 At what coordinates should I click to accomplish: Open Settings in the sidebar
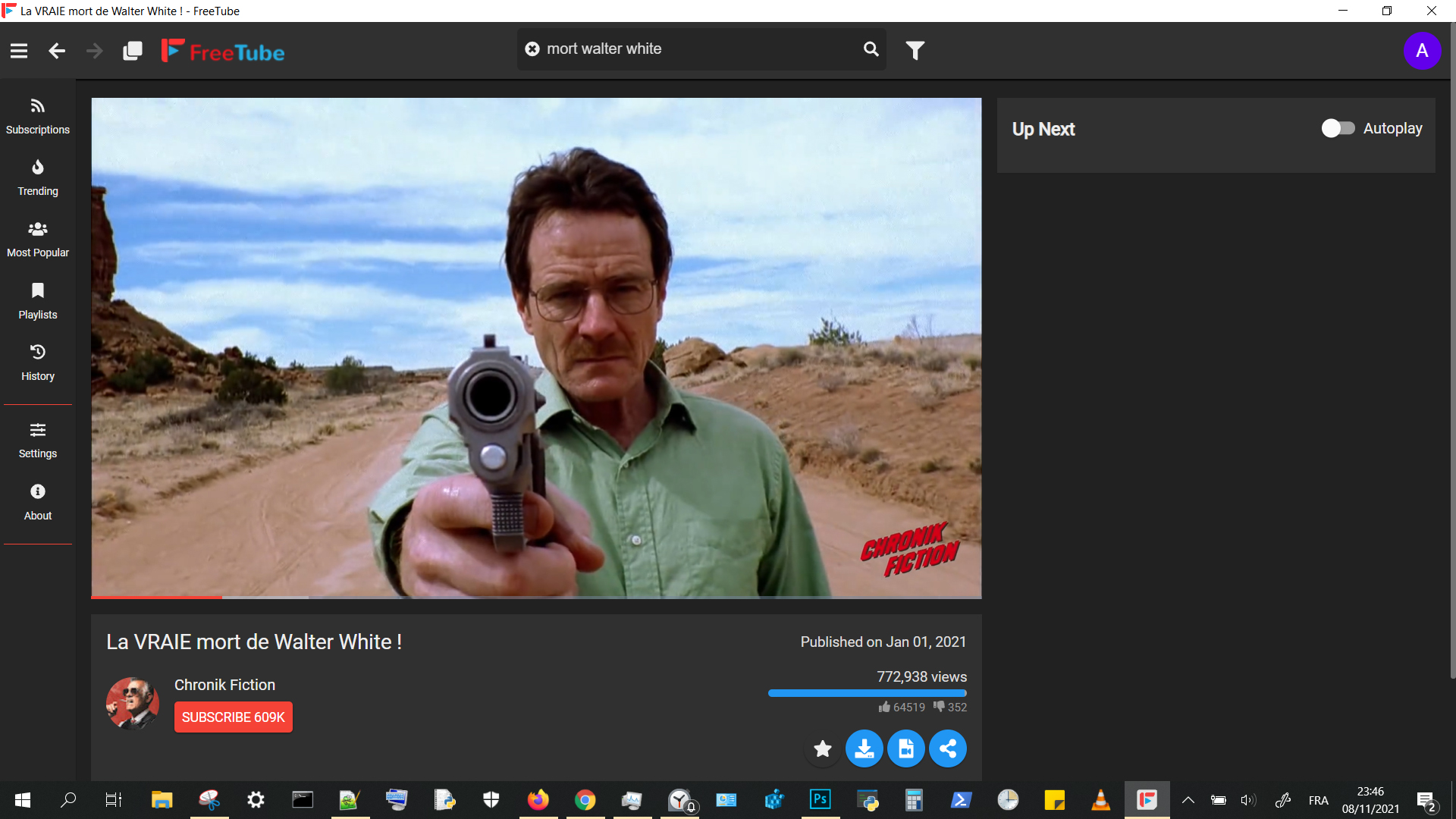coord(38,440)
